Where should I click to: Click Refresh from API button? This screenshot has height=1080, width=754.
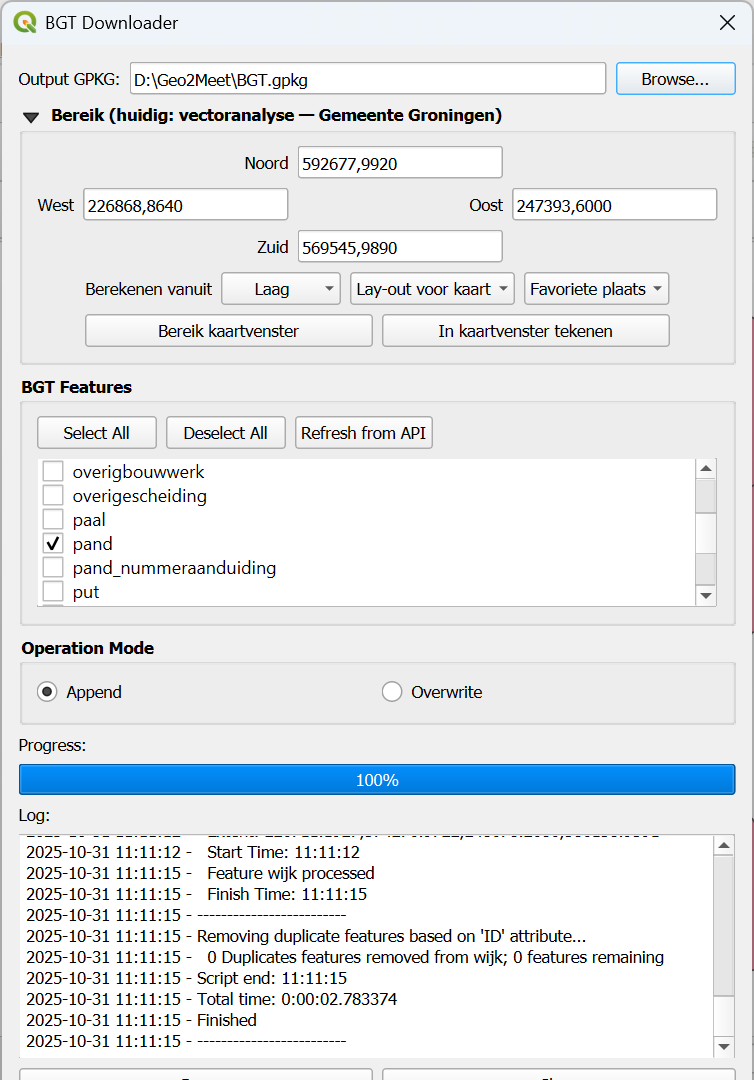[364, 433]
